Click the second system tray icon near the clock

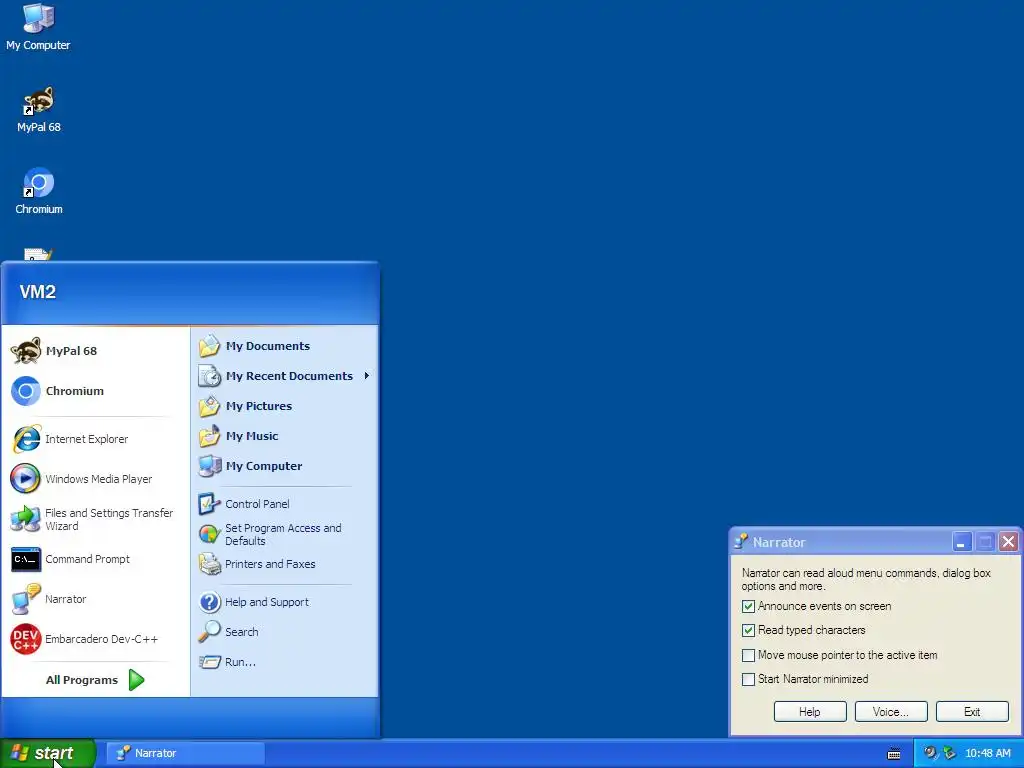coord(949,753)
